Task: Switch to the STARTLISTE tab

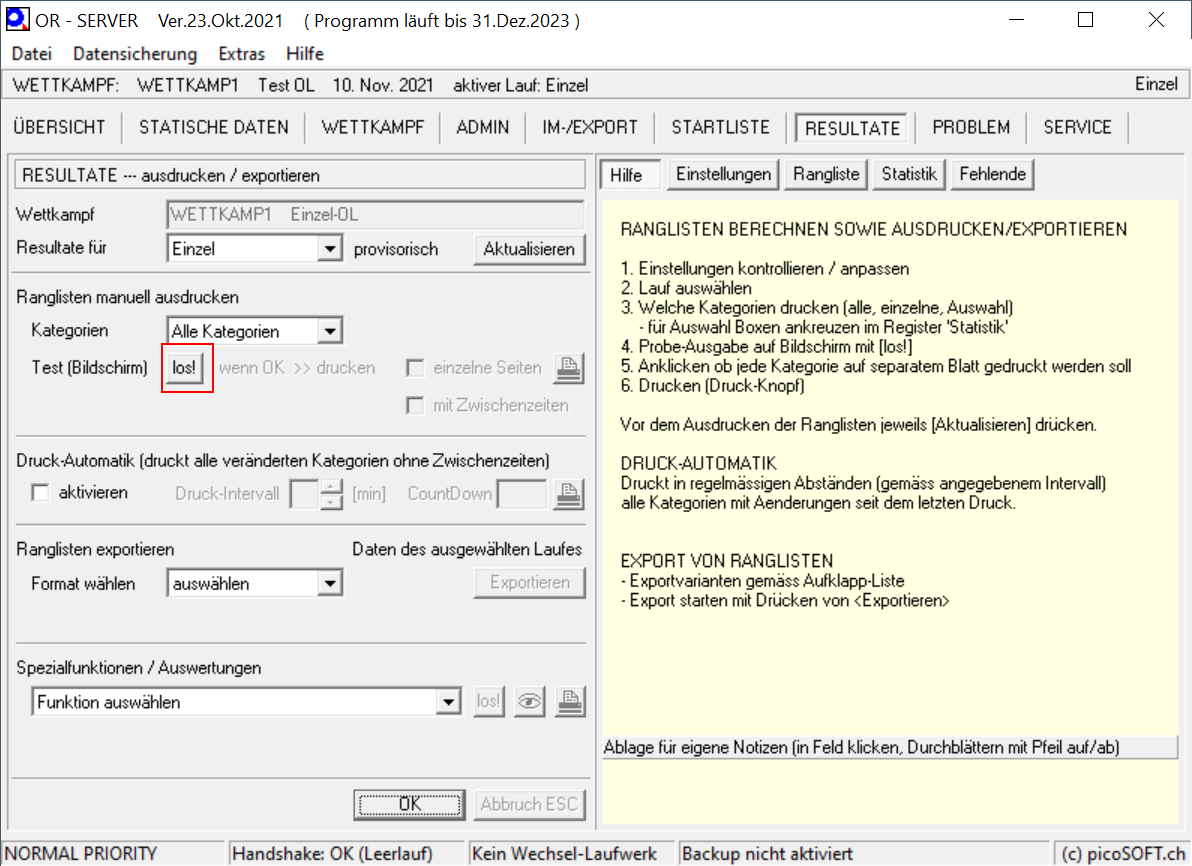Action: pyautogui.click(x=720, y=127)
